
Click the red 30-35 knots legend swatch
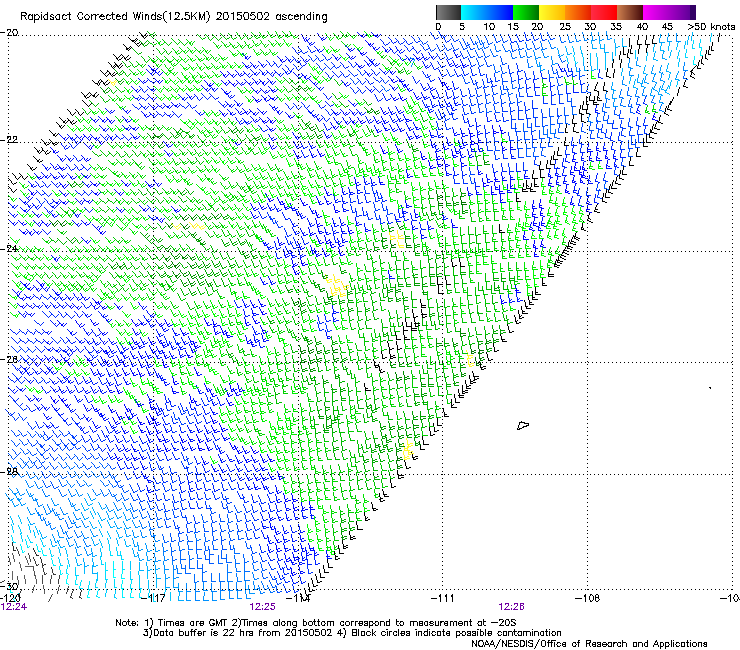point(604,12)
